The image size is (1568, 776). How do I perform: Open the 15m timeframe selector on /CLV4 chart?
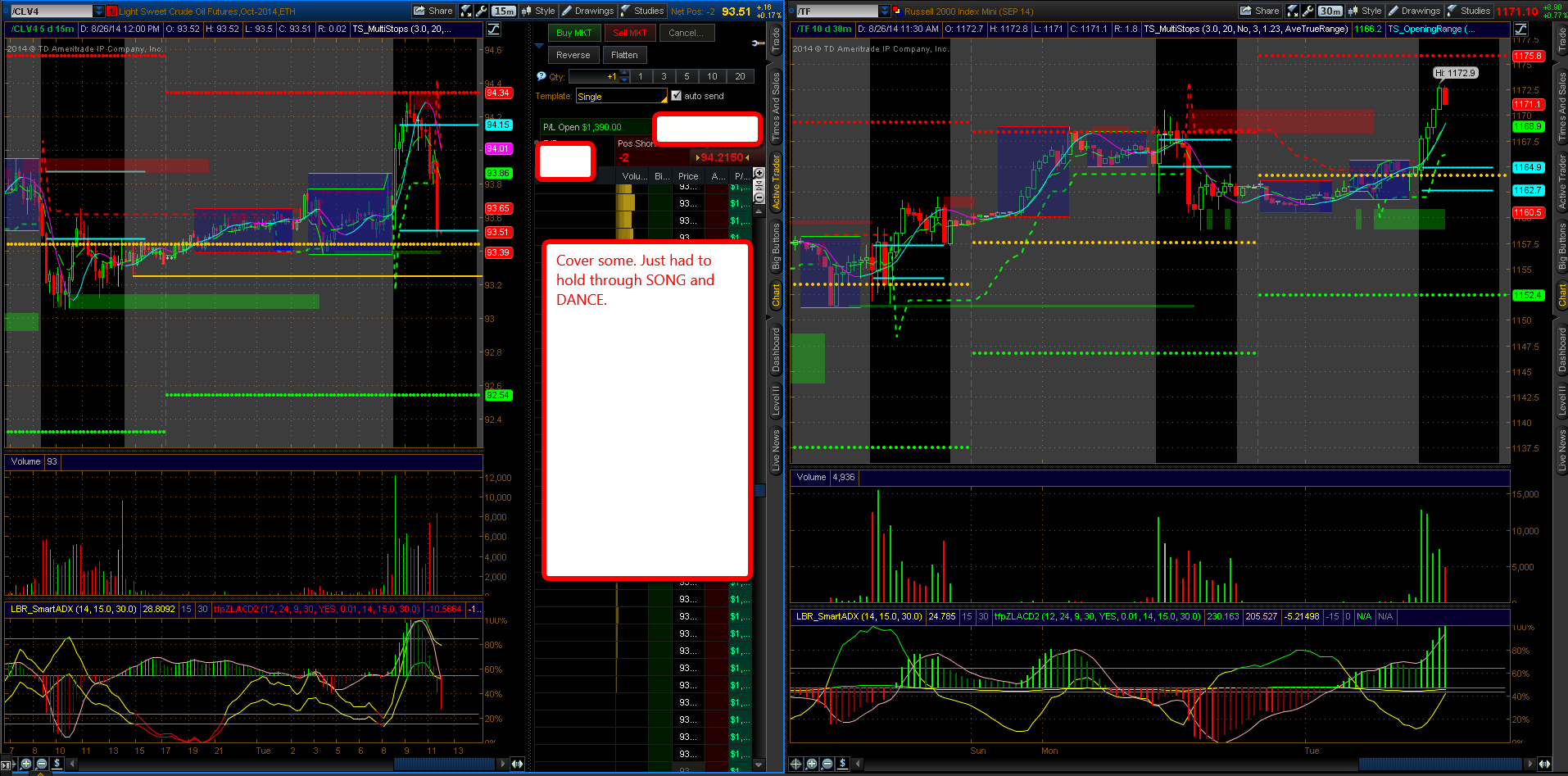[504, 11]
